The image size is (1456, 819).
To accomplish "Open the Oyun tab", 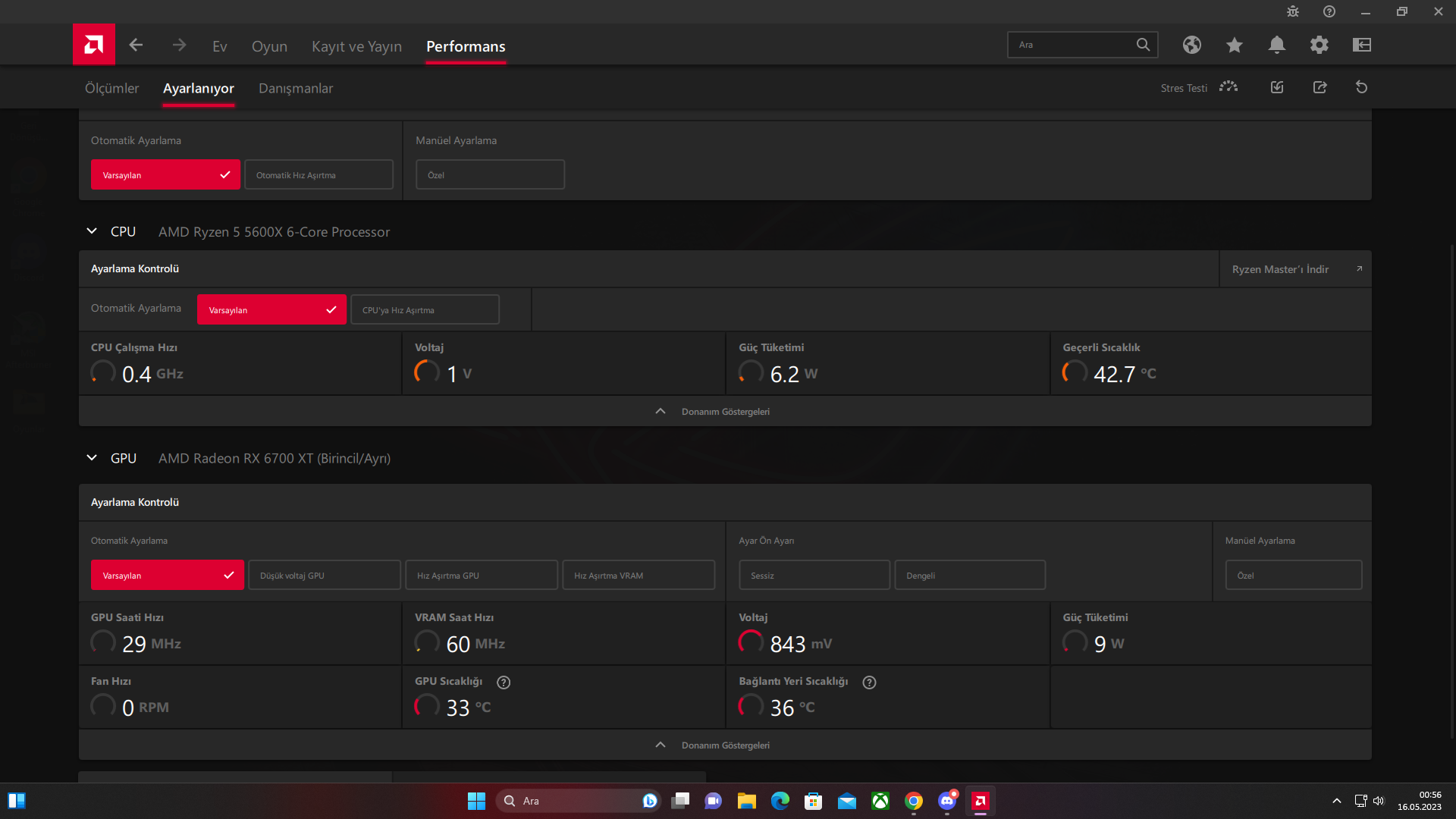I will pyautogui.click(x=269, y=46).
